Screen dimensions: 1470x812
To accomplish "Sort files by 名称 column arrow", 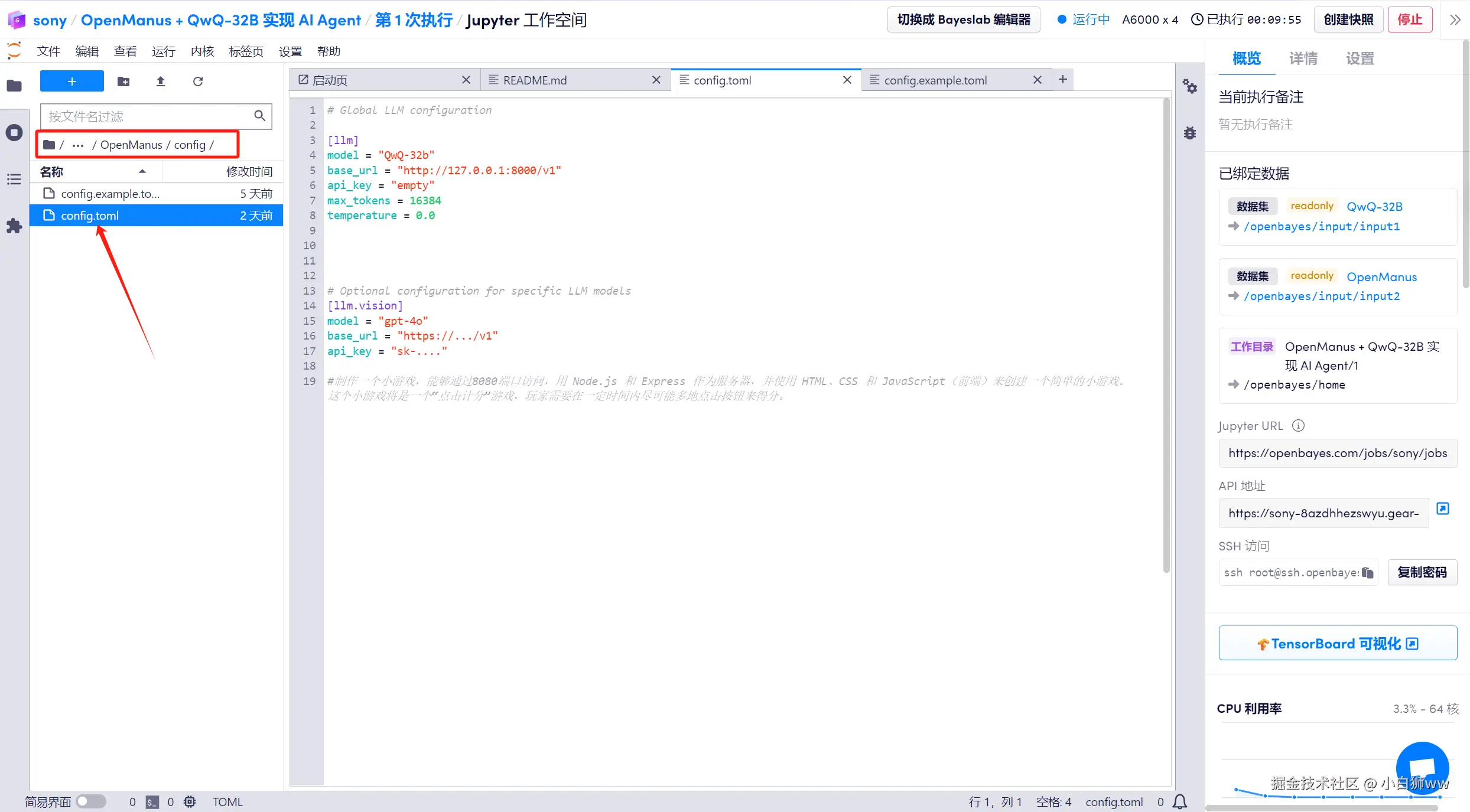I will tap(142, 172).
